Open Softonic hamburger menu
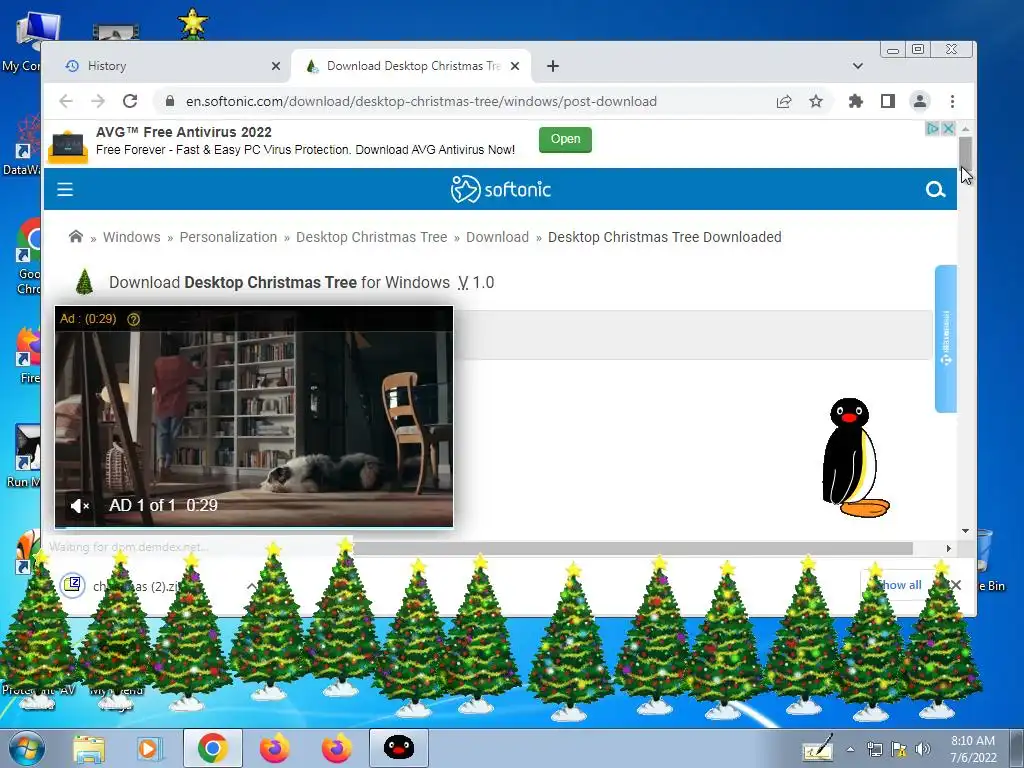The height and width of the screenshot is (768, 1024). coord(65,189)
